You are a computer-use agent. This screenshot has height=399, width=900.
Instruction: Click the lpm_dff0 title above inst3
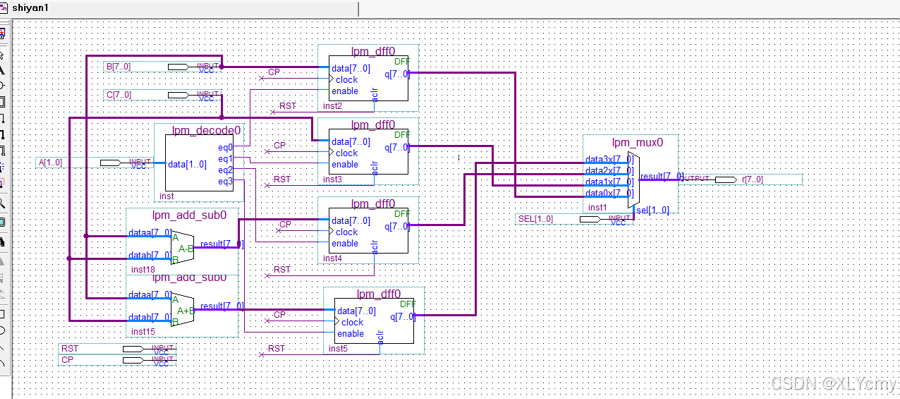point(373,124)
